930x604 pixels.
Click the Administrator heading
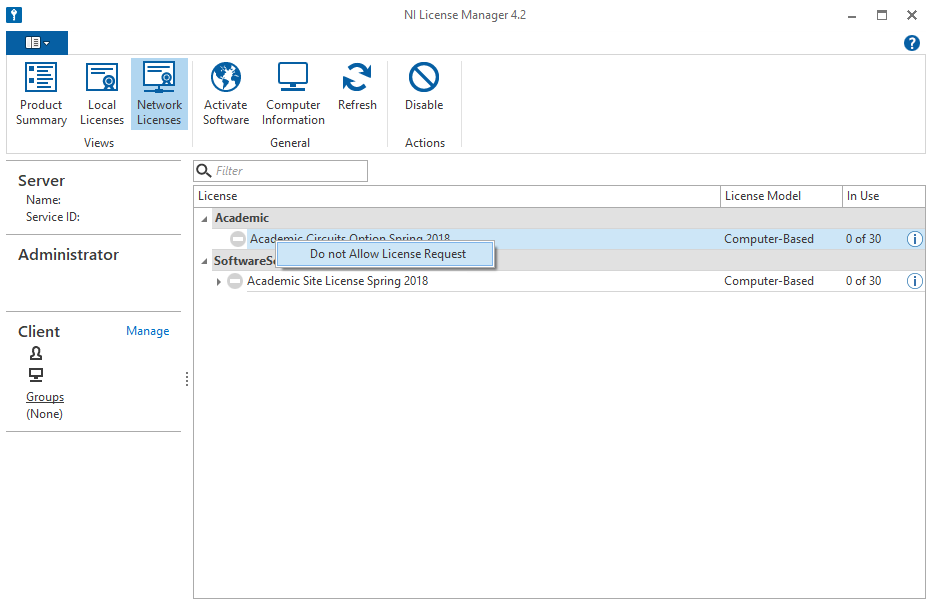coord(68,255)
